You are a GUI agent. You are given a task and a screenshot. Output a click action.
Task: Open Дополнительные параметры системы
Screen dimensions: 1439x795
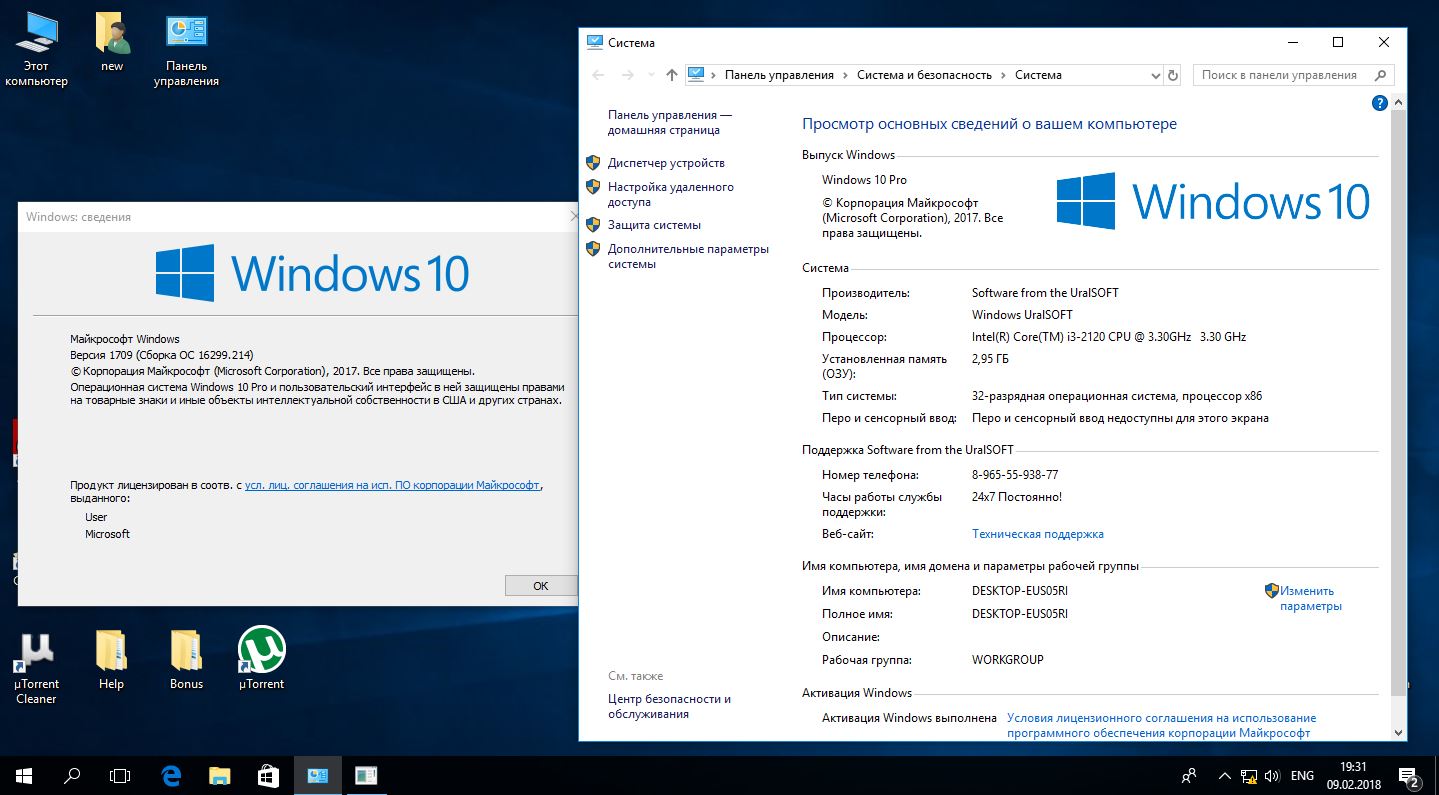tap(688, 256)
